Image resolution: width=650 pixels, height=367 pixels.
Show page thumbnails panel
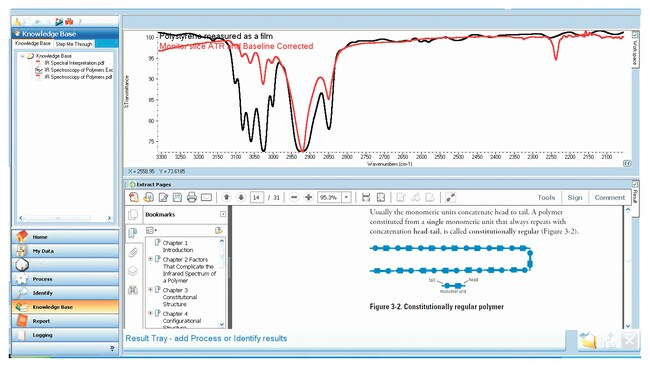pos(133,214)
